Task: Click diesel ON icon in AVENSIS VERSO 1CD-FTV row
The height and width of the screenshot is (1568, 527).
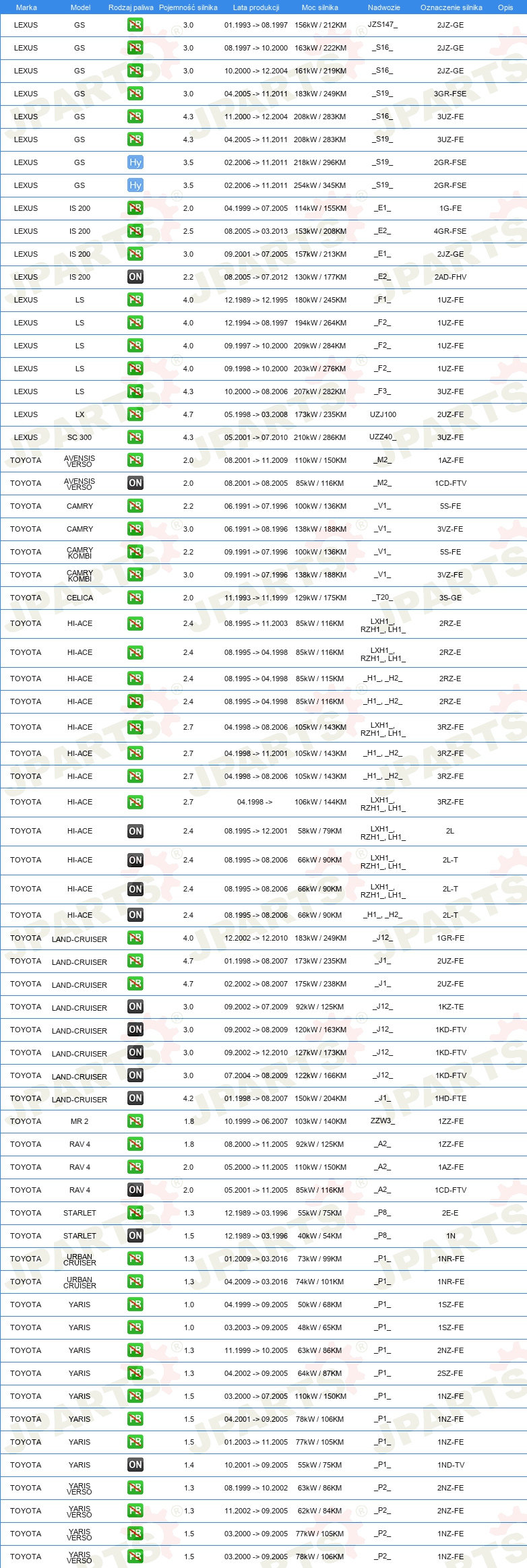Action: (x=135, y=483)
